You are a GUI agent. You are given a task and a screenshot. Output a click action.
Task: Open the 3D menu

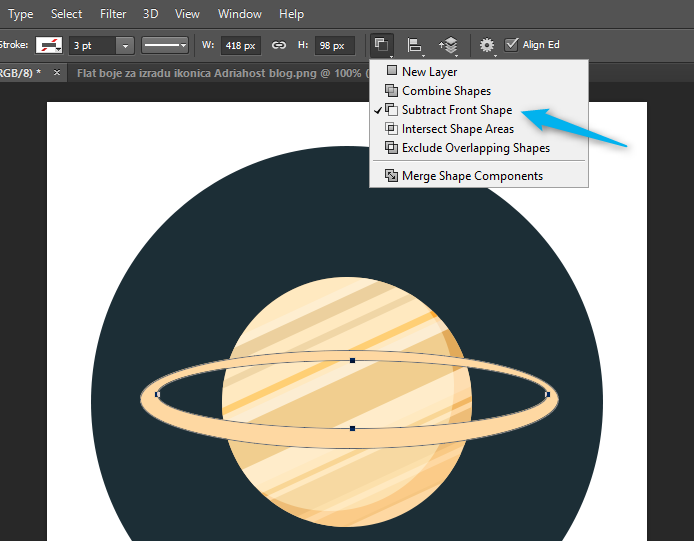(150, 14)
